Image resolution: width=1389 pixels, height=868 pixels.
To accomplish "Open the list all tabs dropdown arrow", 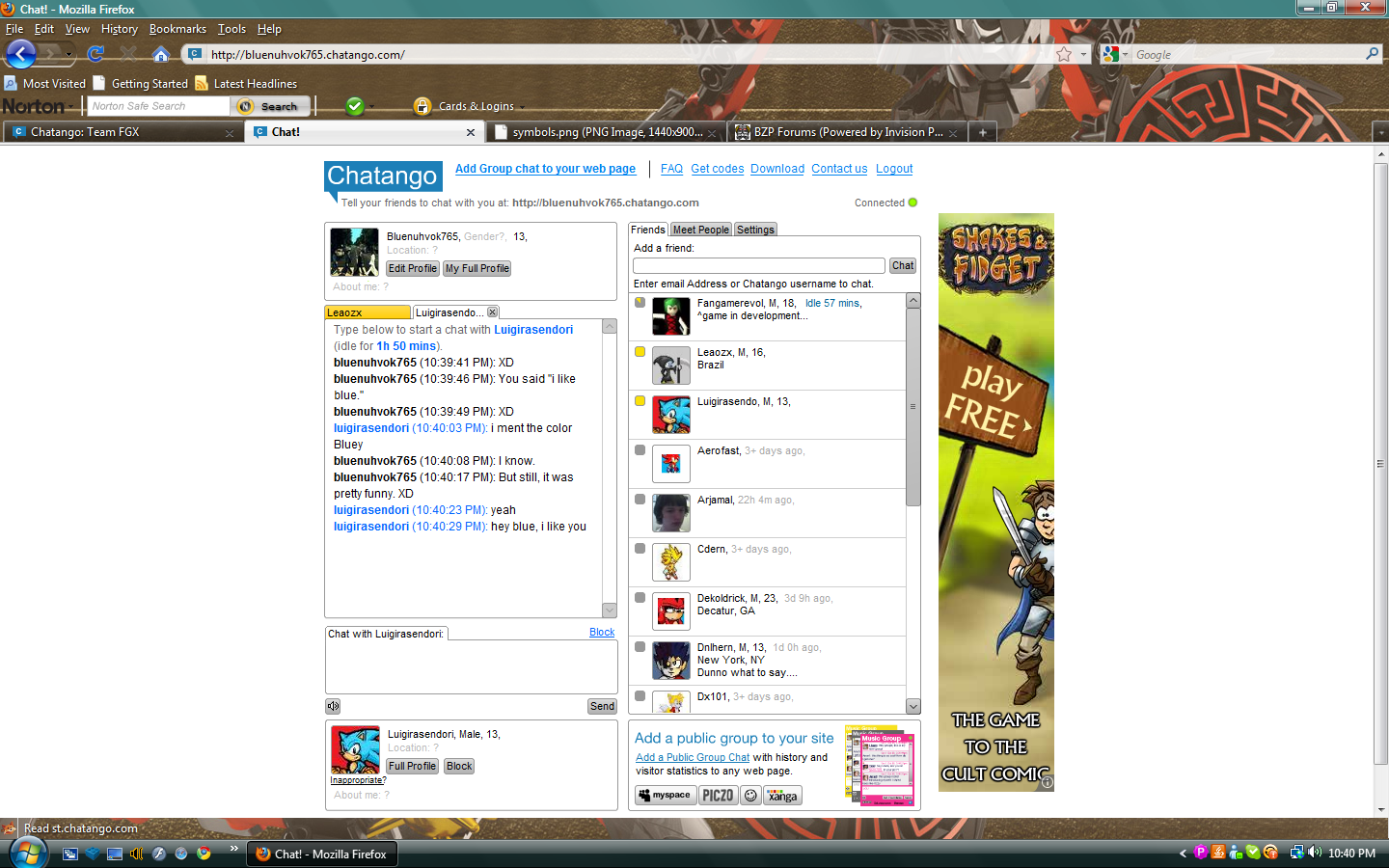I will (1379, 132).
